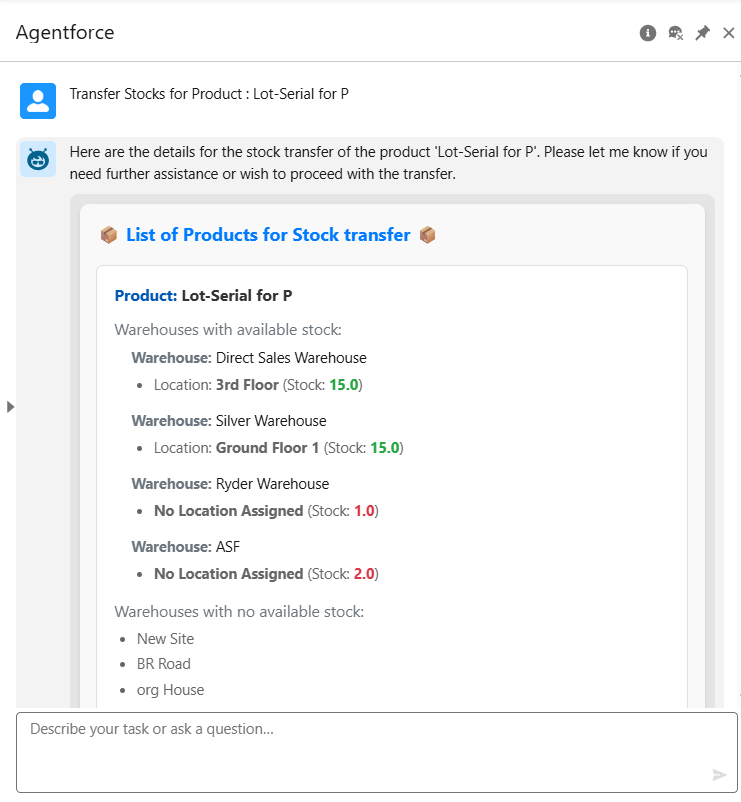Click the send message arrow icon
Screen dimensions: 741x802
(x=719, y=774)
